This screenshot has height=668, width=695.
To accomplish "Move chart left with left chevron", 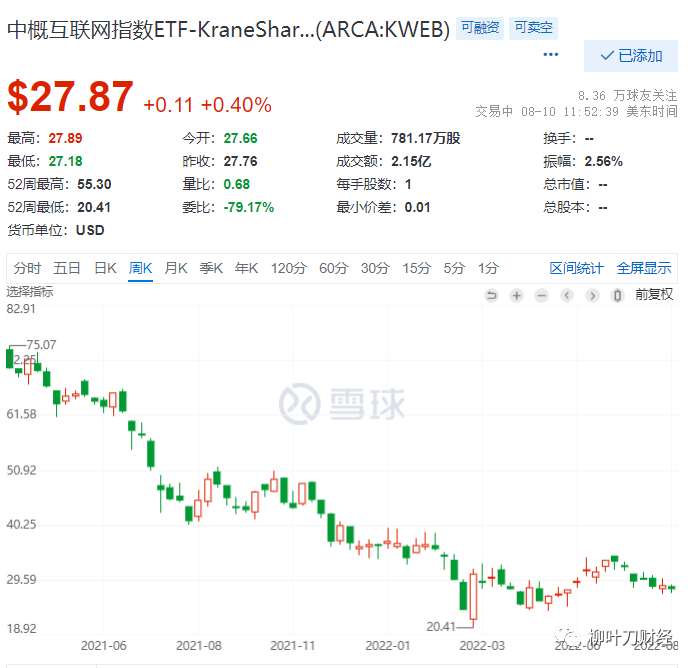I will coord(567,295).
